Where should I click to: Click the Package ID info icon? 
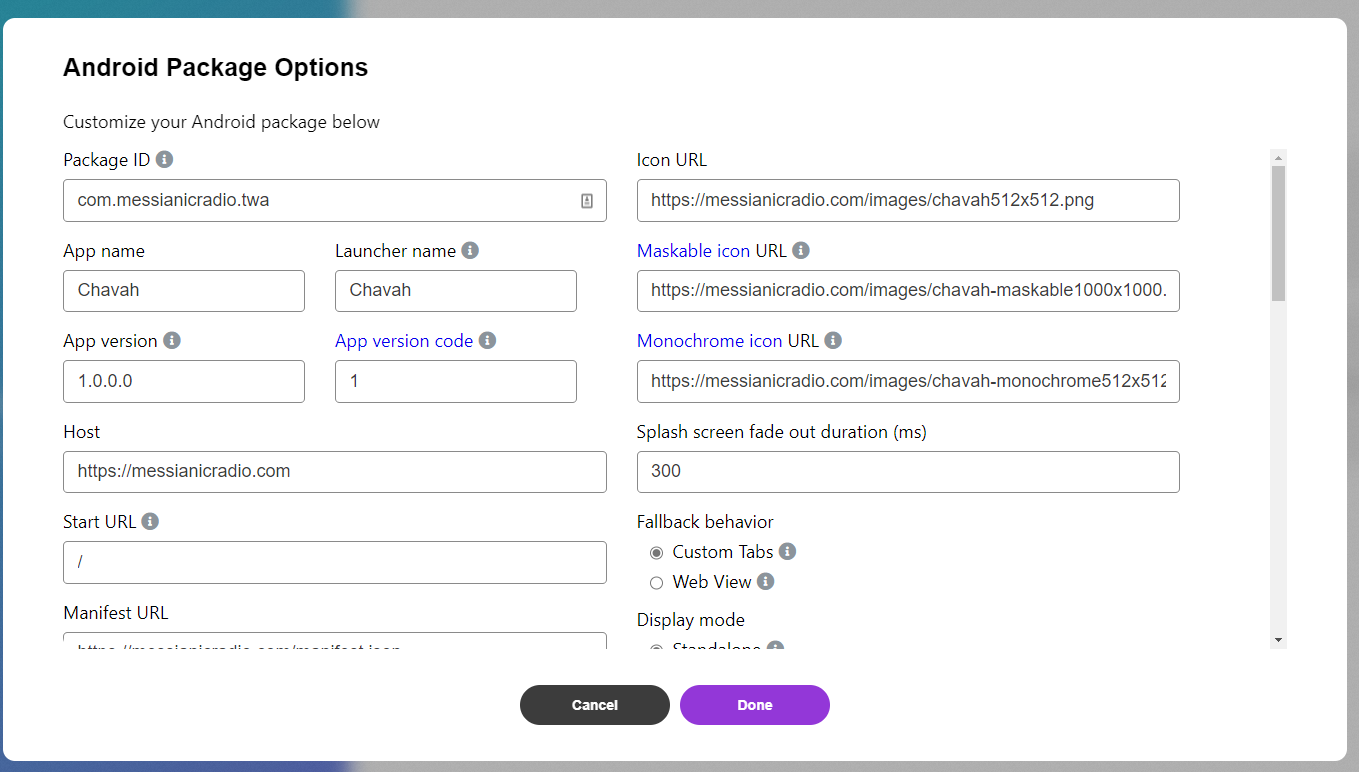(164, 159)
